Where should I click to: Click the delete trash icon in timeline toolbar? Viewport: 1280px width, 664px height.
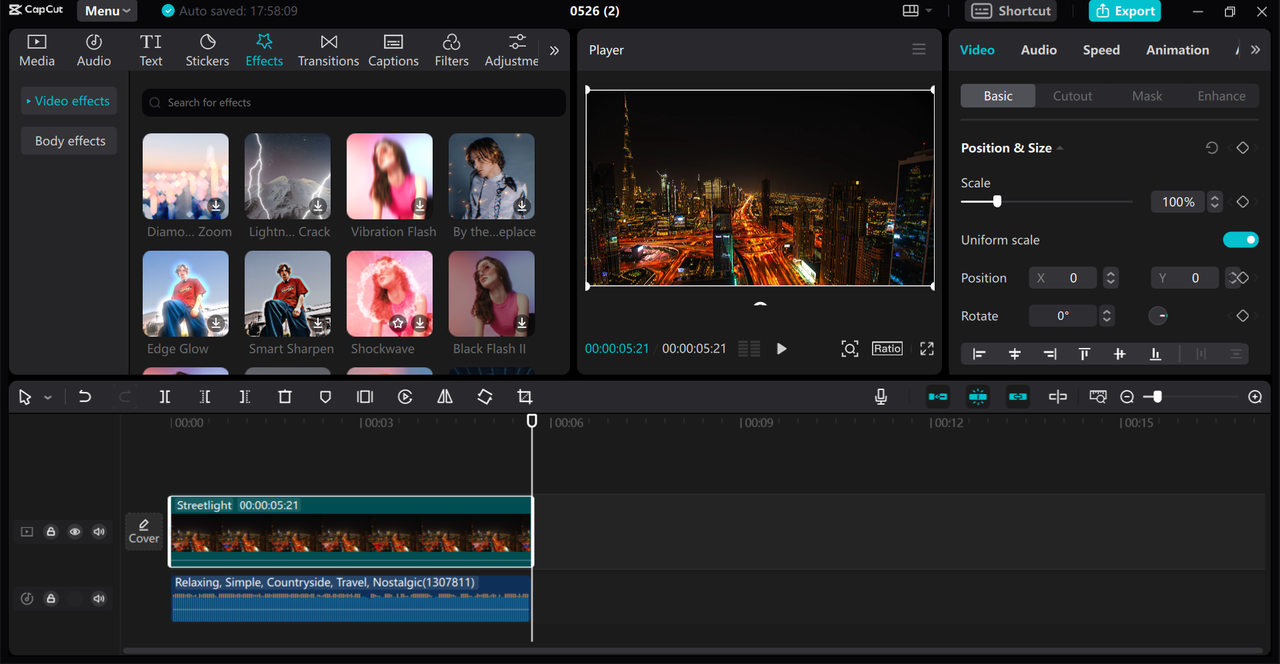(x=285, y=397)
